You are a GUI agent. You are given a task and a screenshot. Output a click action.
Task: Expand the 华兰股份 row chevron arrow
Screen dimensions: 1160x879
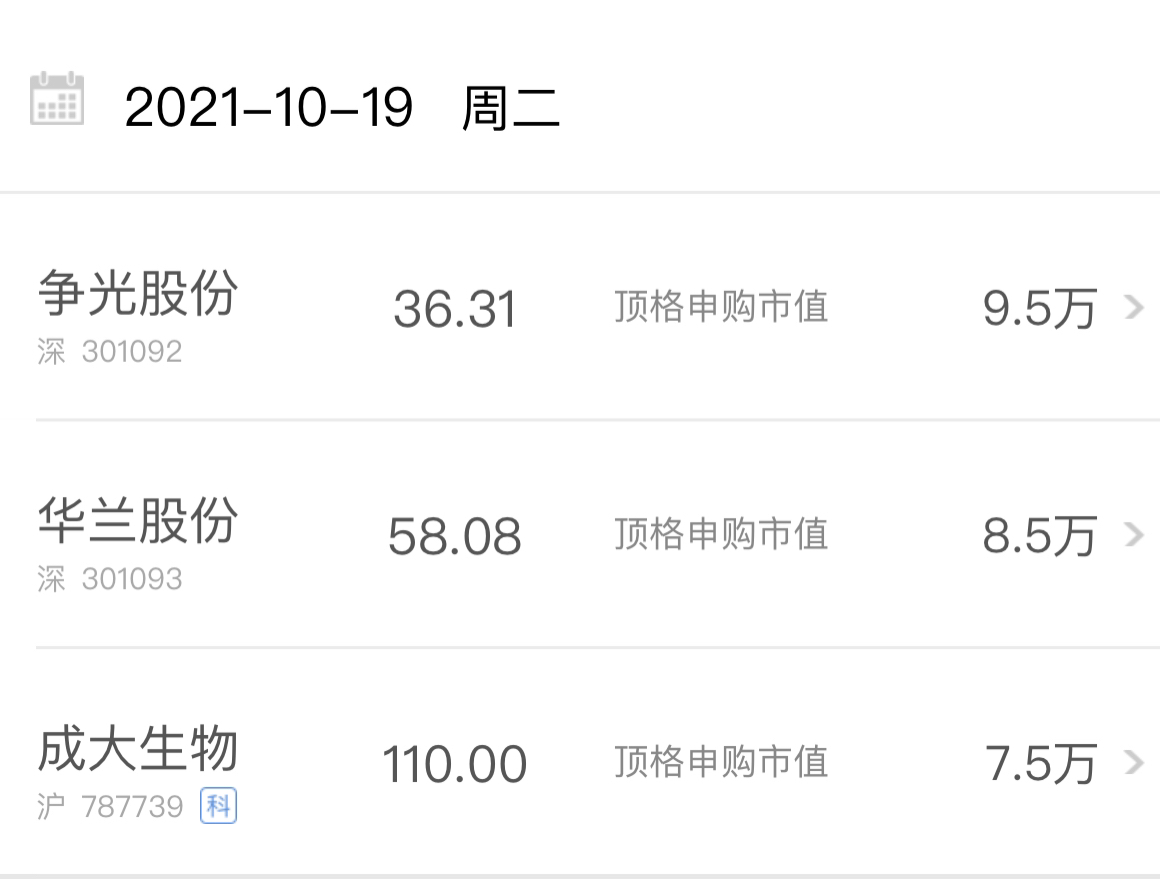click(1134, 534)
